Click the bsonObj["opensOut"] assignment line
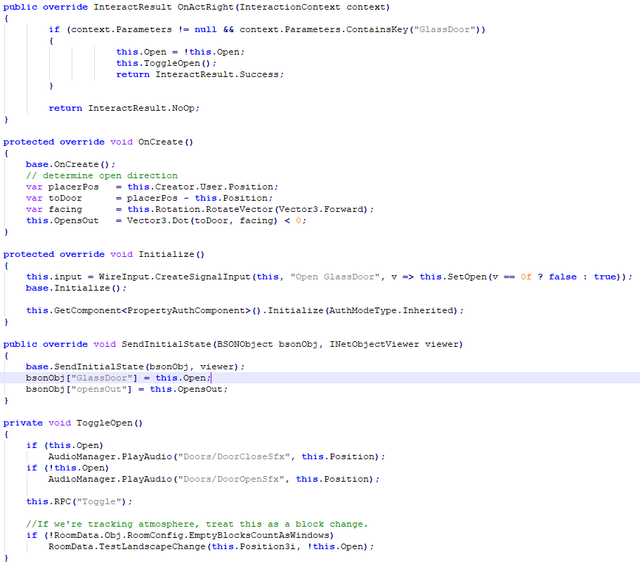 point(127,389)
